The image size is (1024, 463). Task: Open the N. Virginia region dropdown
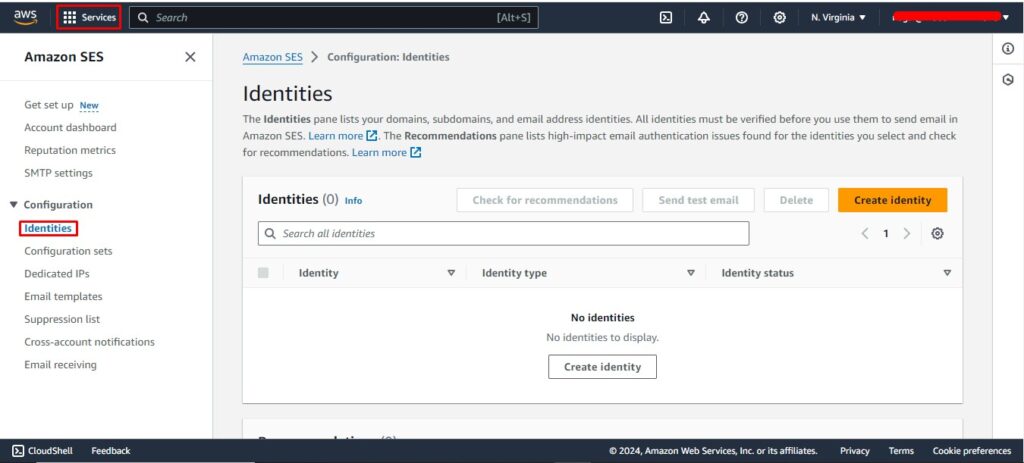839,18
